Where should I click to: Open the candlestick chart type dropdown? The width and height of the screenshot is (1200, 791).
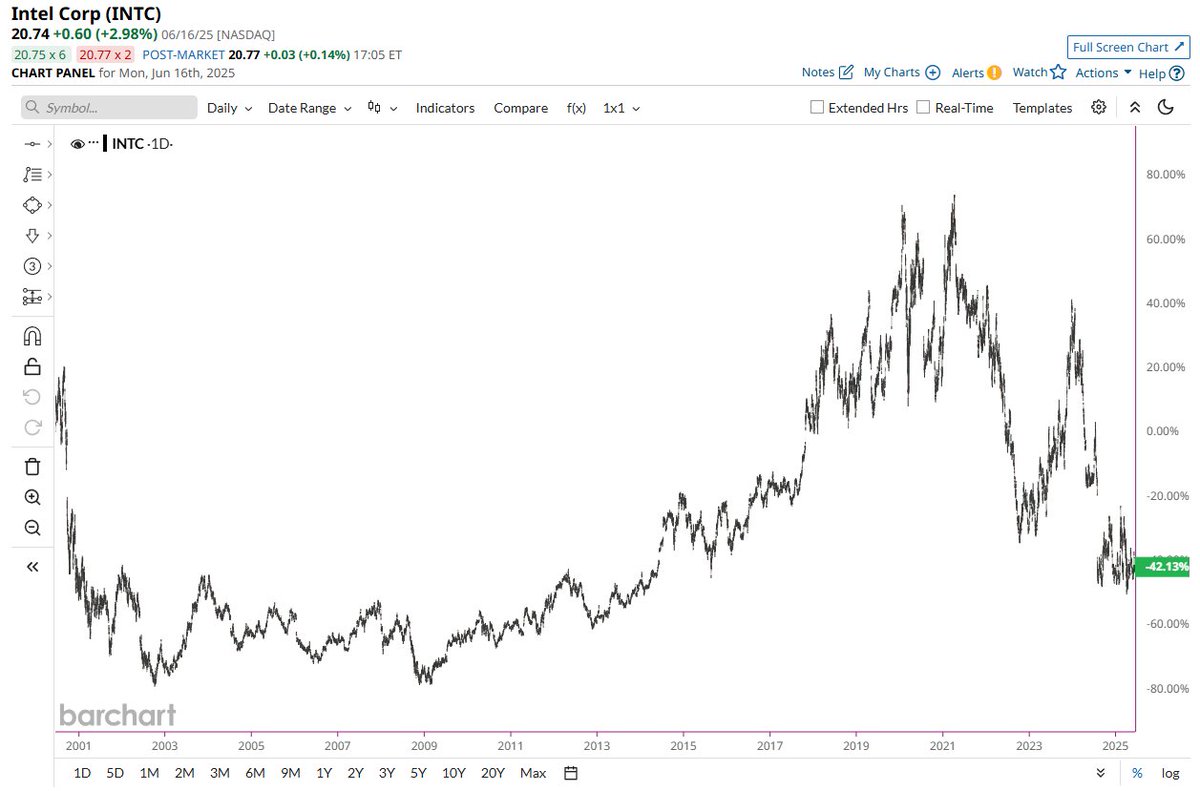click(382, 108)
